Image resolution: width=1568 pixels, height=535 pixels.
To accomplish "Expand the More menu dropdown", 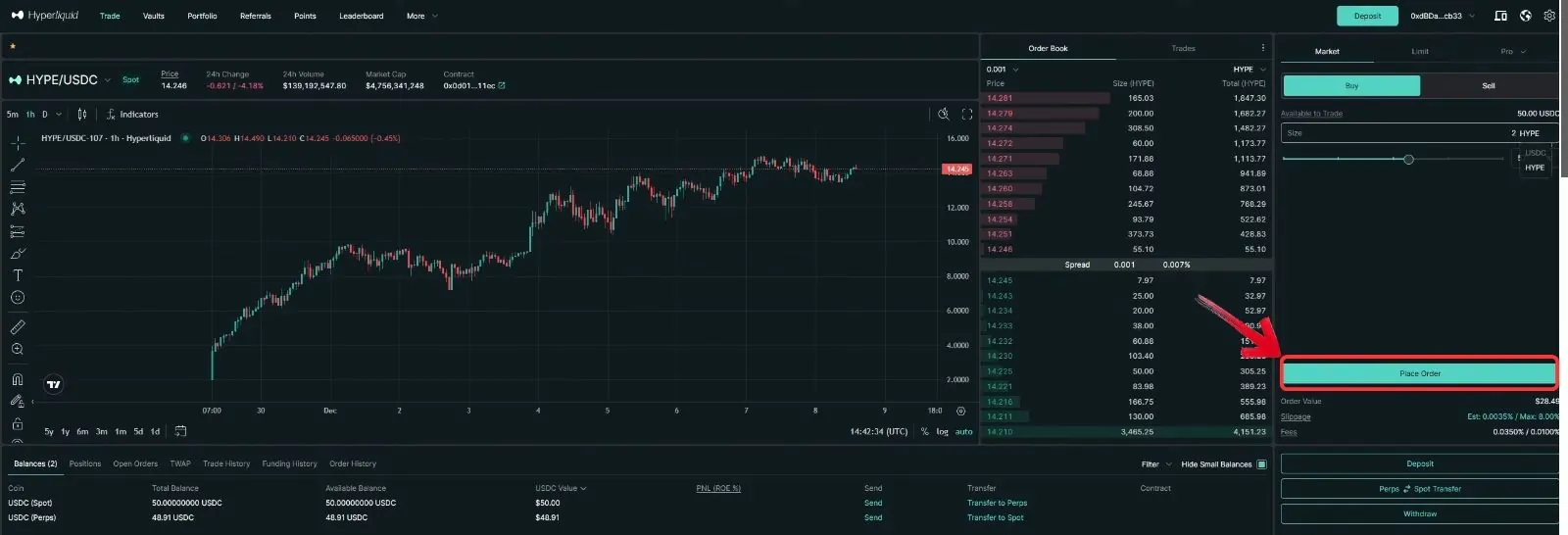I will tap(422, 16).
